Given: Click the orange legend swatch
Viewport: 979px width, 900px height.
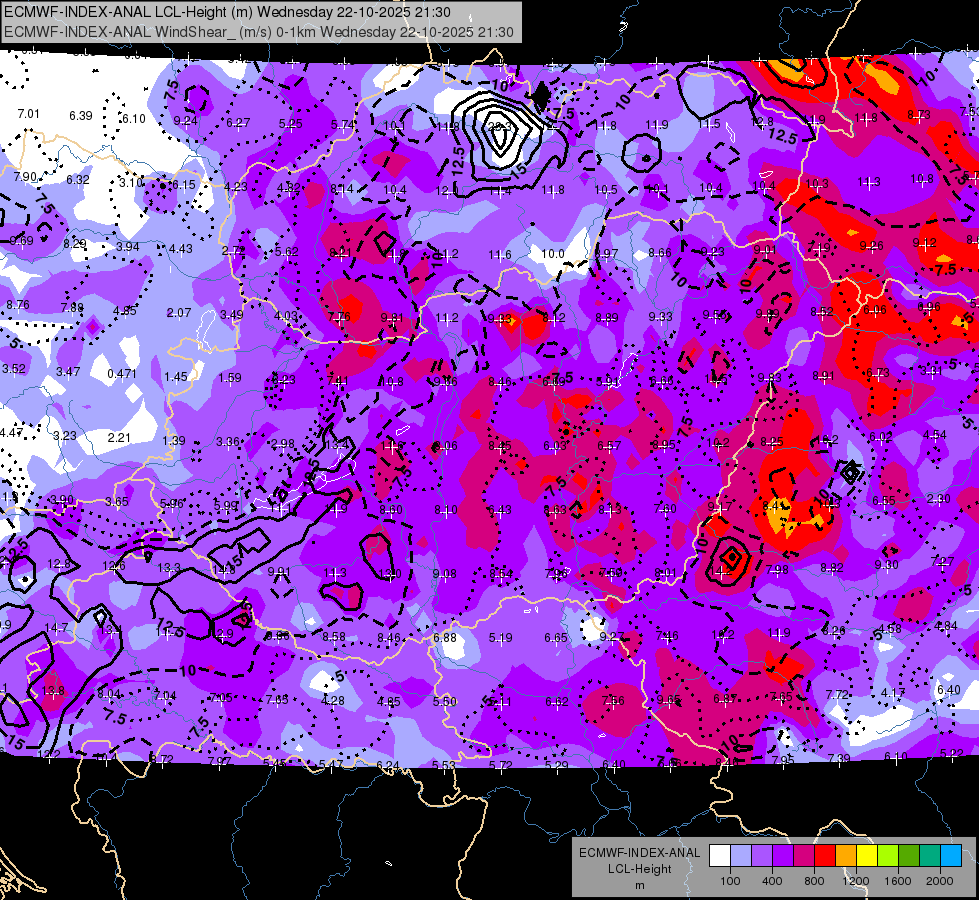Looking at the screenshot, I should (846, 855).
